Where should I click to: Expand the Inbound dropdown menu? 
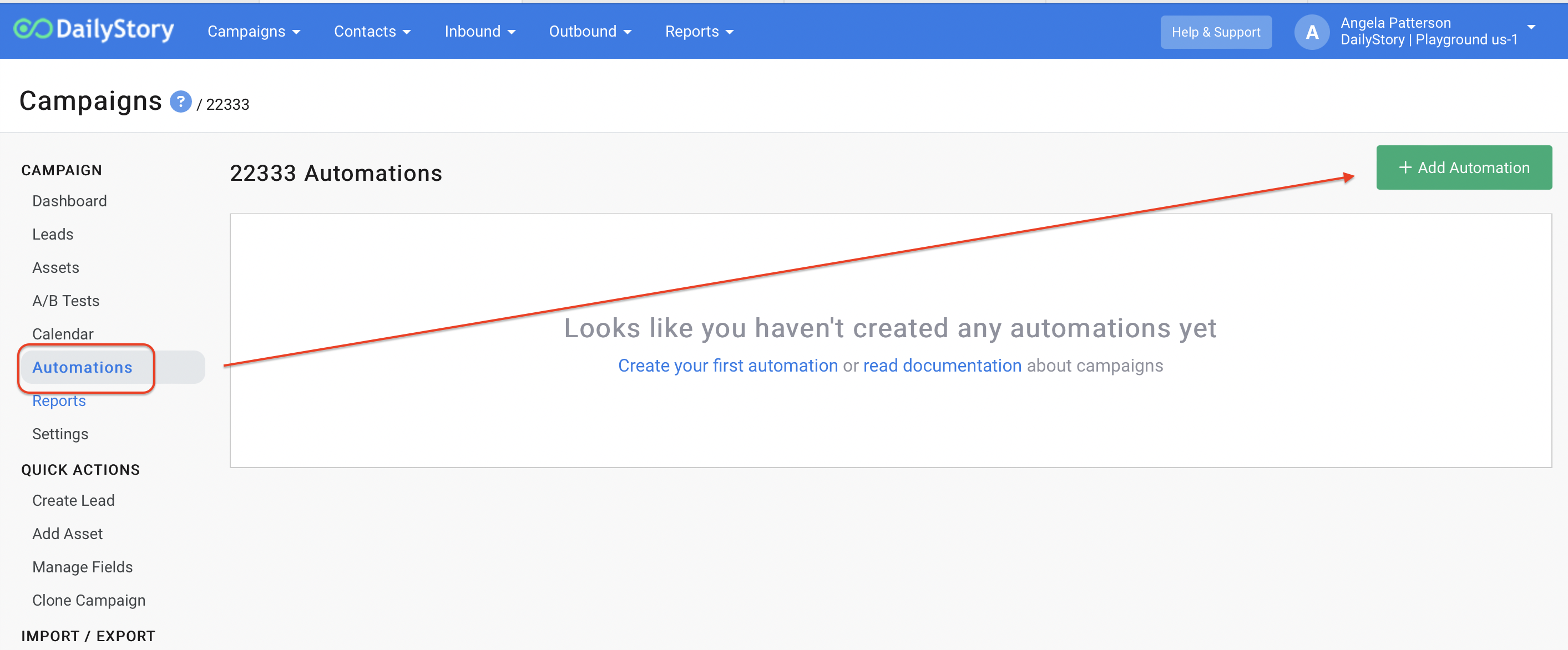pyautogui.click(x=479, y=32)
